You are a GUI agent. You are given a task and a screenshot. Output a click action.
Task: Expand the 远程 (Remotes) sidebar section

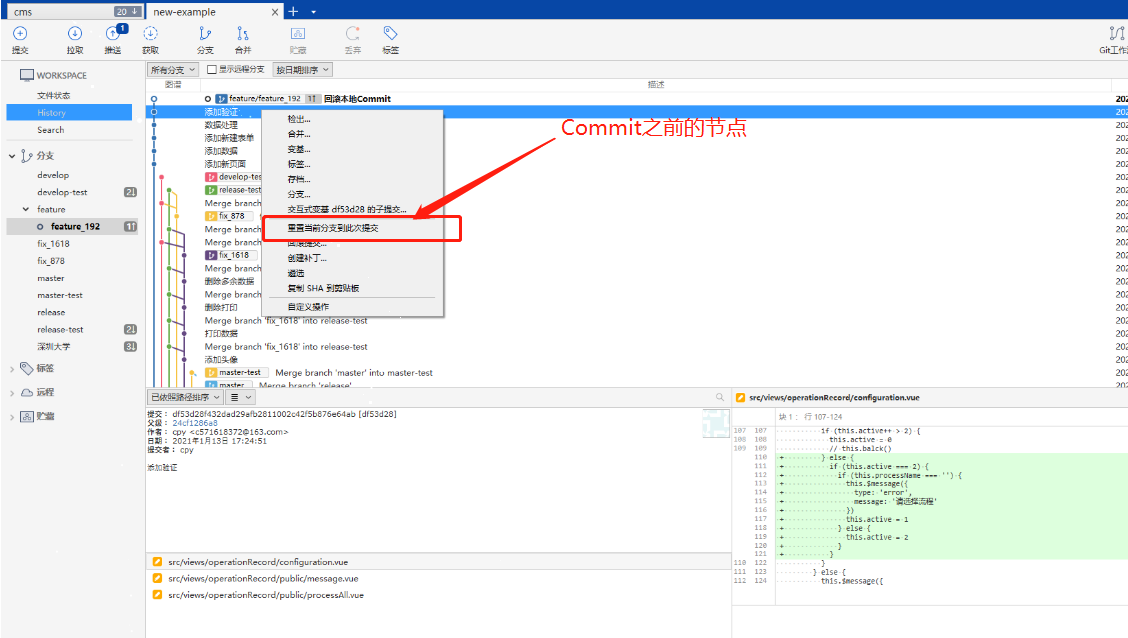(13, 392)
